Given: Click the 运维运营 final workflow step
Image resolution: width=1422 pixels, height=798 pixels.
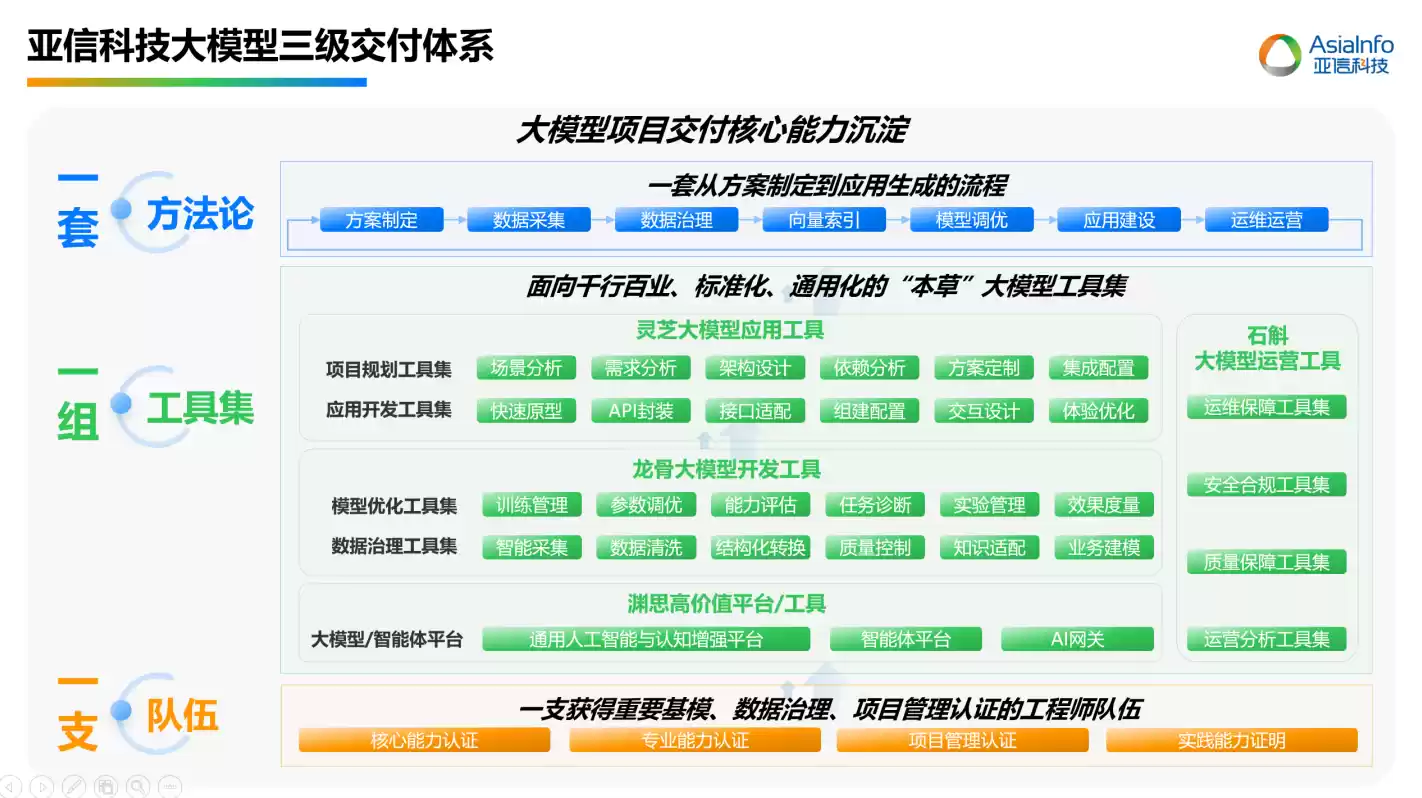Looking at the screenshot, I should pyautogui.click(x=1266, y=220).
